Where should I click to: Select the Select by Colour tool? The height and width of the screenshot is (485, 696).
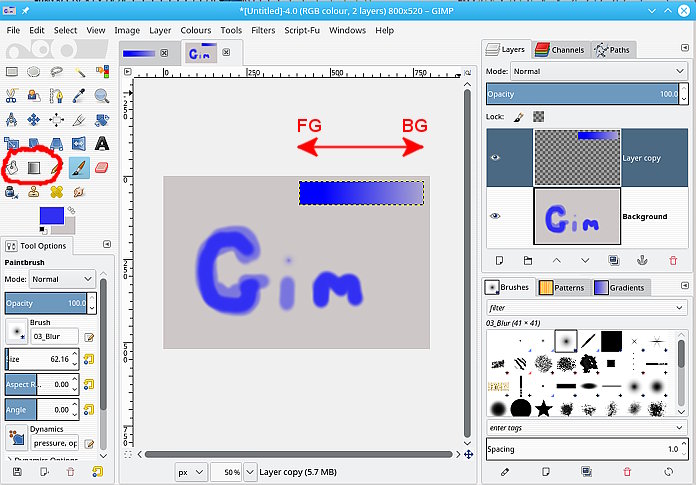(x=102, y=71)
